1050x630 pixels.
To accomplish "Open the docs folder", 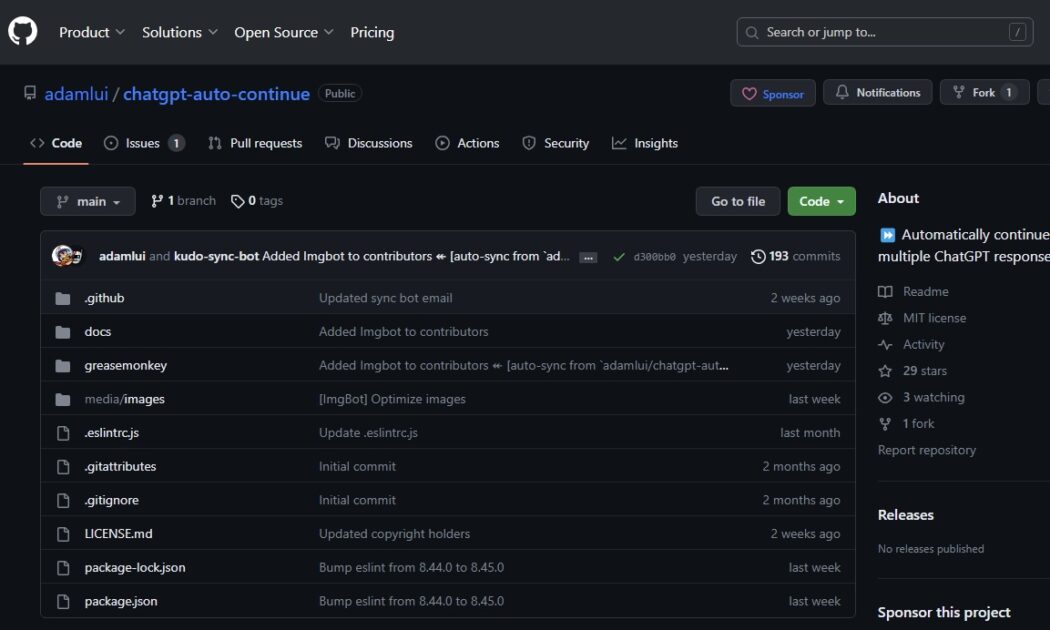I will click(98, 331).
